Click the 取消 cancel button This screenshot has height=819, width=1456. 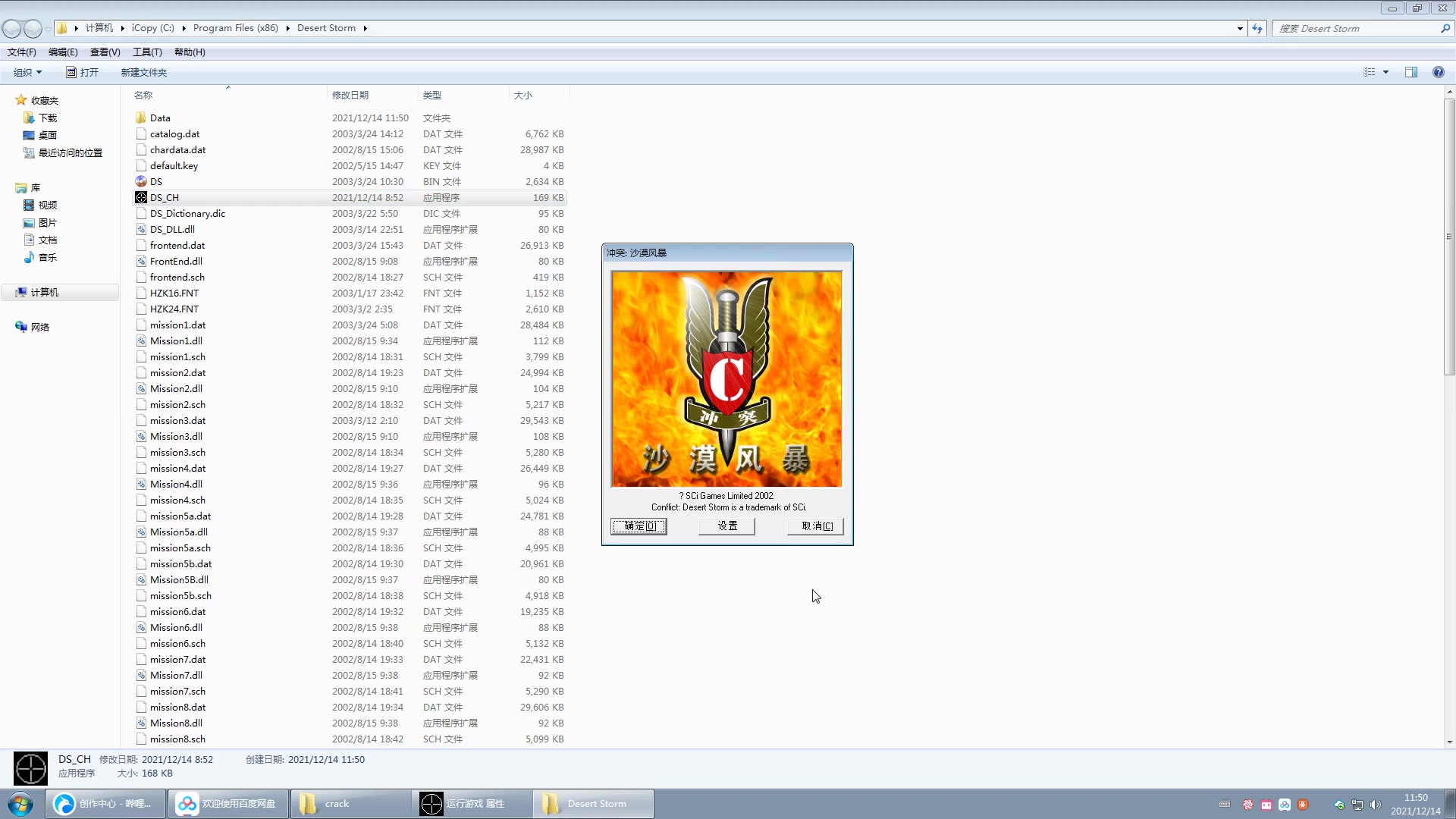pos(817,526)
